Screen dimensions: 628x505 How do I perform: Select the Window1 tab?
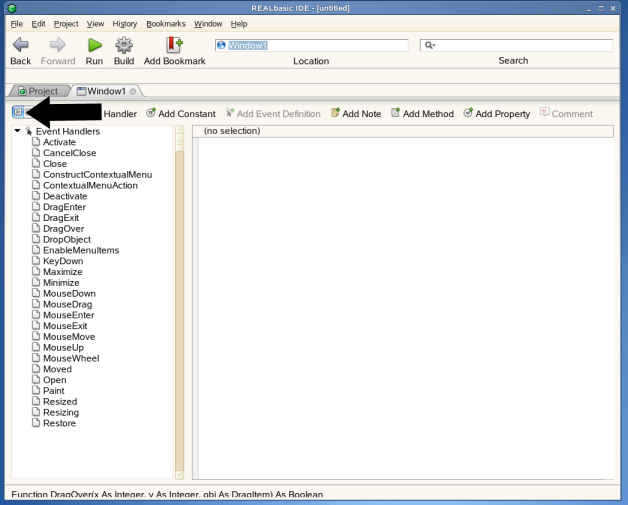[x=106, y=91]
